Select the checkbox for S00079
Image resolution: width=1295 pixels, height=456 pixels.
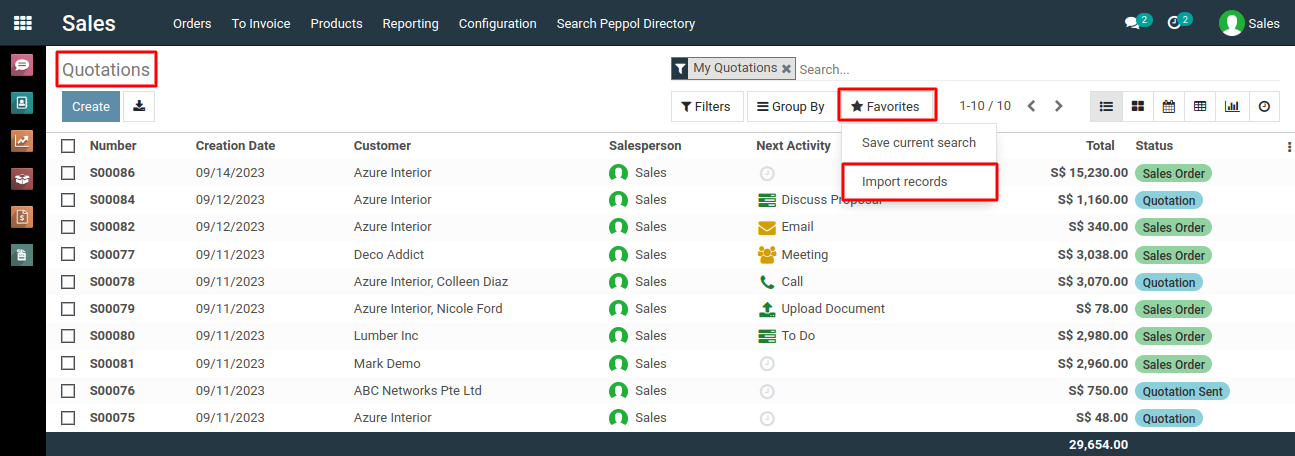tap(68, 309)
